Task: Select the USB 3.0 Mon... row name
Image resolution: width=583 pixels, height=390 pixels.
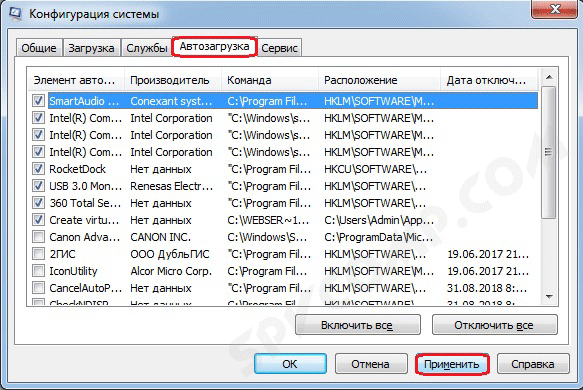Action: [86, 186]
